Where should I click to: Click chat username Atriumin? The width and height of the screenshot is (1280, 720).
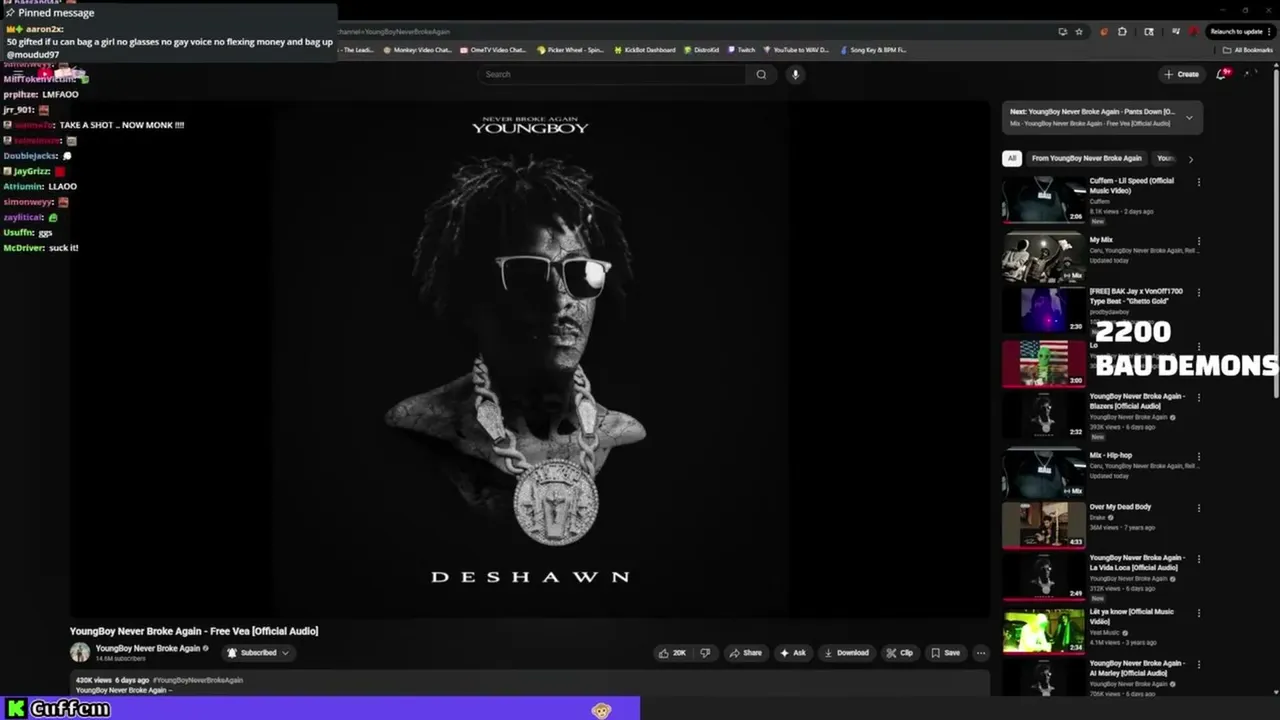click(x=24, y=186)
